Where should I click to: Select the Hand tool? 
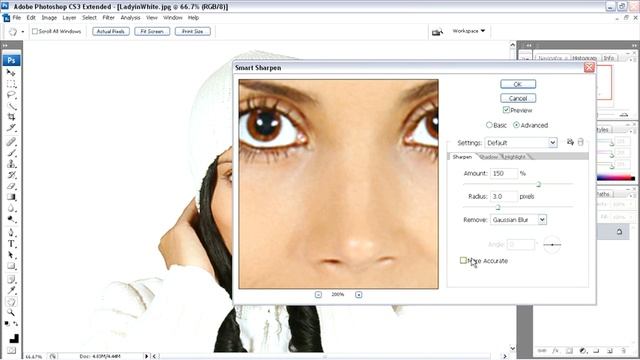[11, 302]
